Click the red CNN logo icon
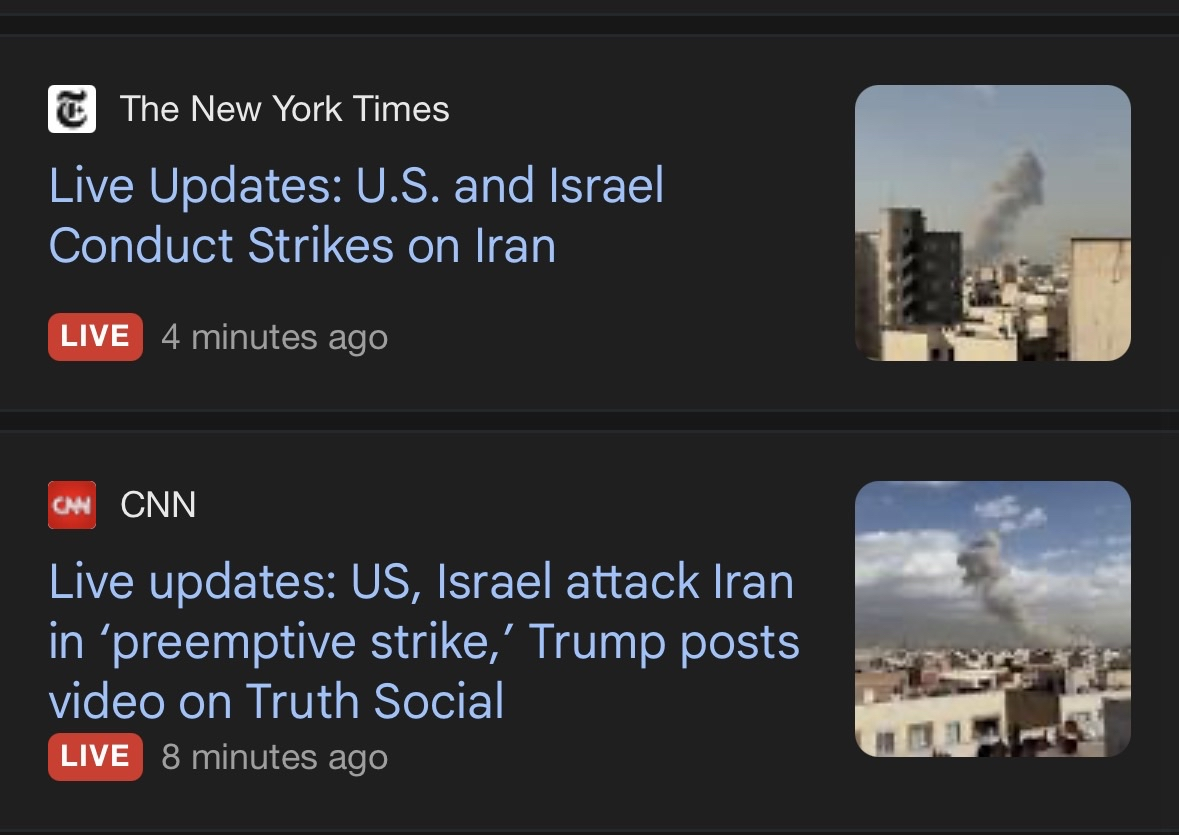Viewport: 1179px width, 835px height. tap(72, 505)
